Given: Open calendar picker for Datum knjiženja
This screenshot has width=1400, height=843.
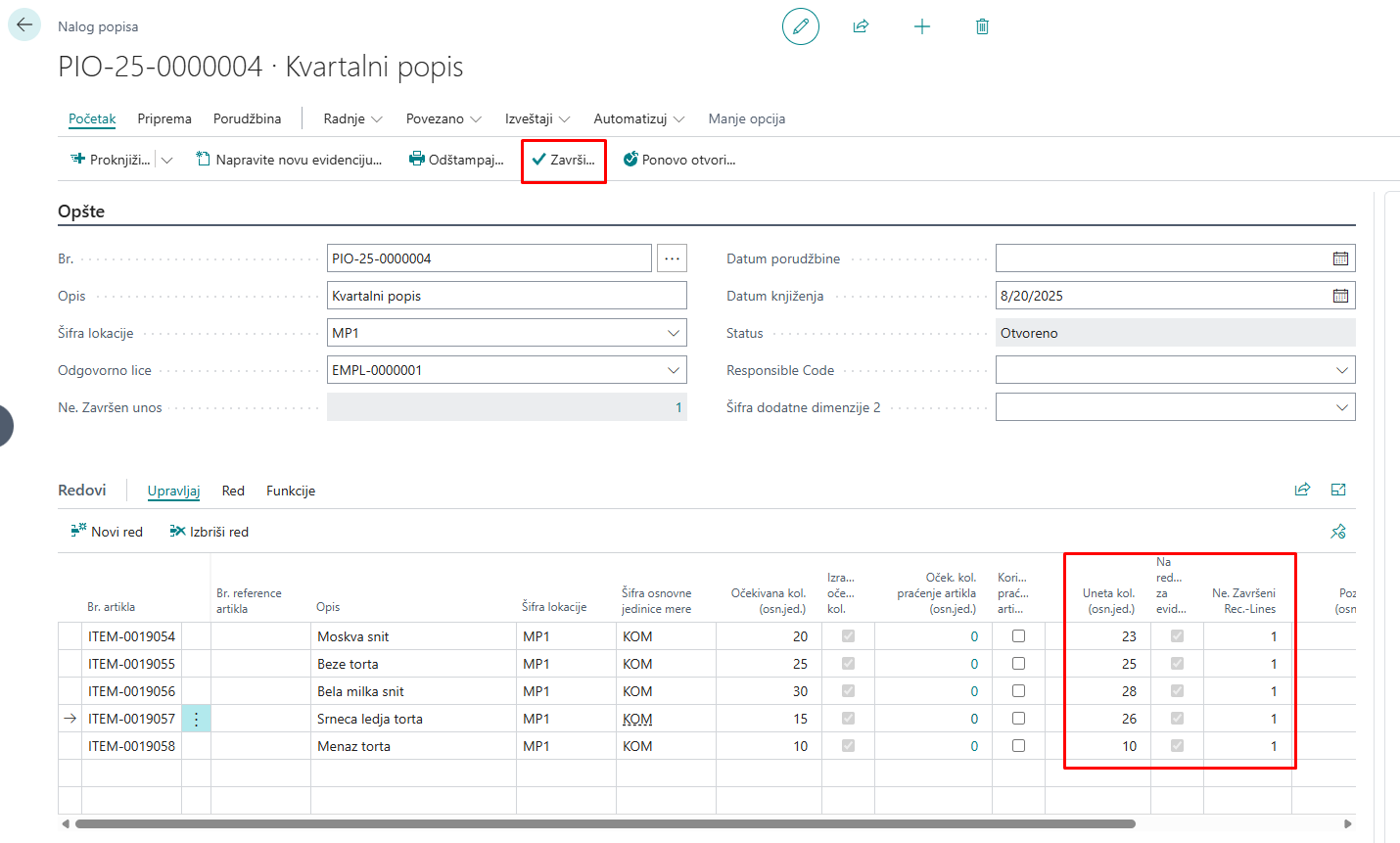Looking at the screenshot, I should pos(1340,296).
